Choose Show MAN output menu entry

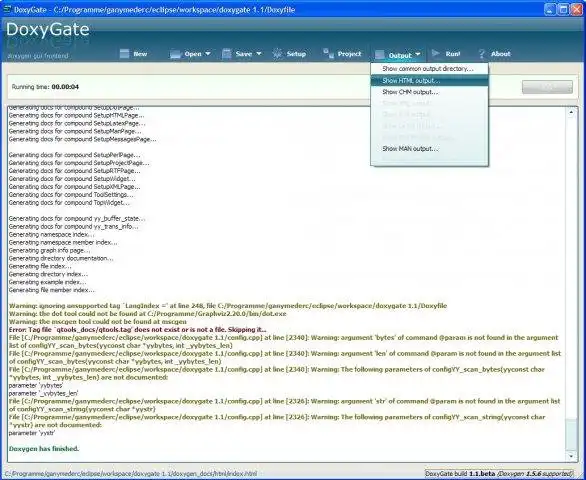click(x=429, y=149)
